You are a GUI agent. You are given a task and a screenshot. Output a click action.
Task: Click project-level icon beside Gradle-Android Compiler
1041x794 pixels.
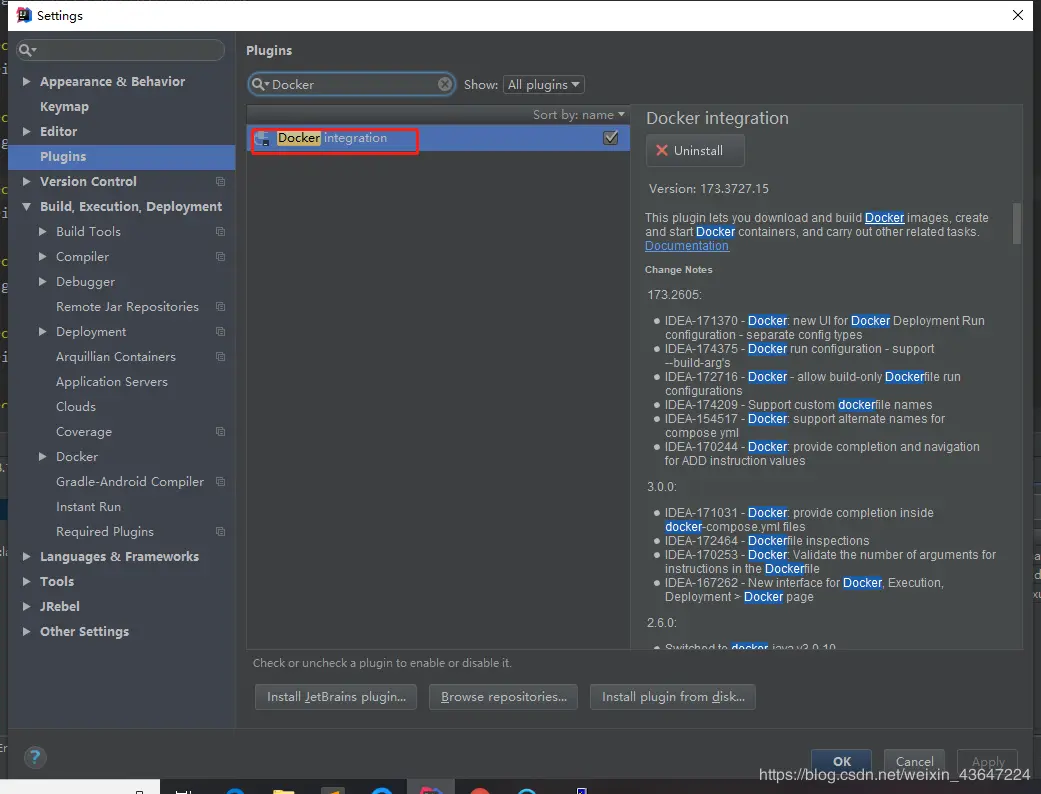pyautogui.click(x=220, y=481)
